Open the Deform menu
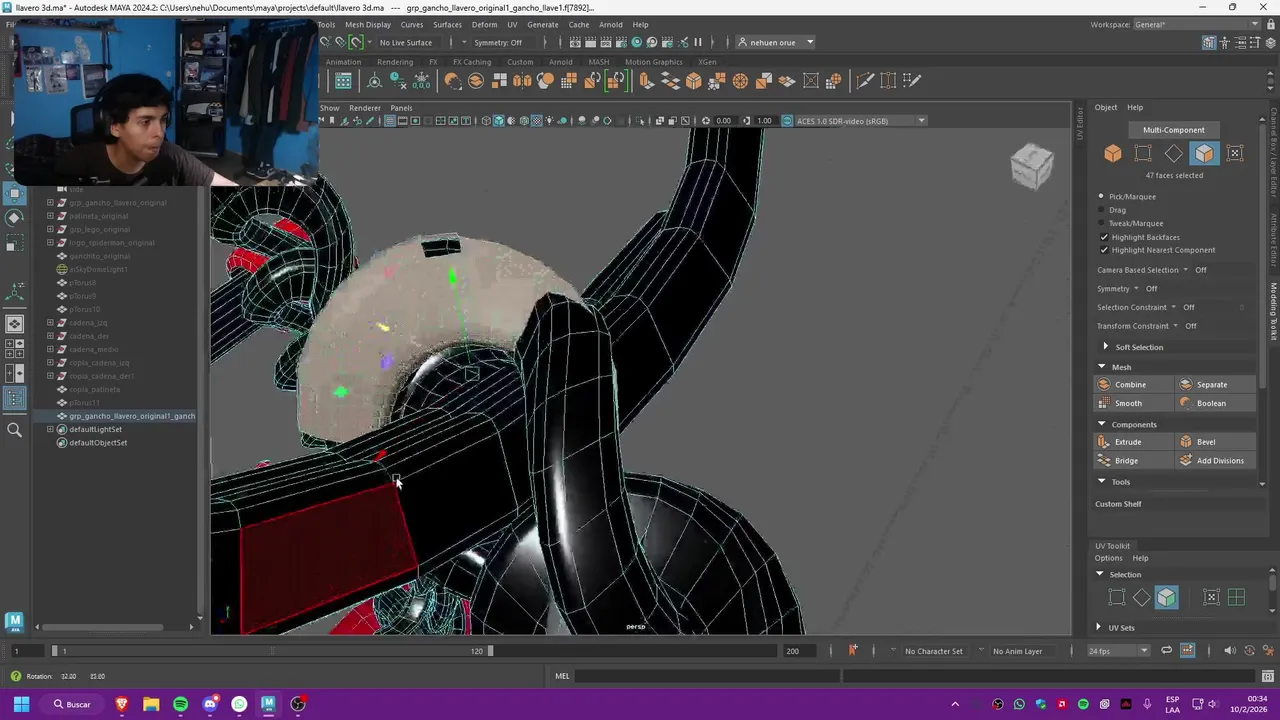Viewport: 1280px width, 720px height. (484, 25)
